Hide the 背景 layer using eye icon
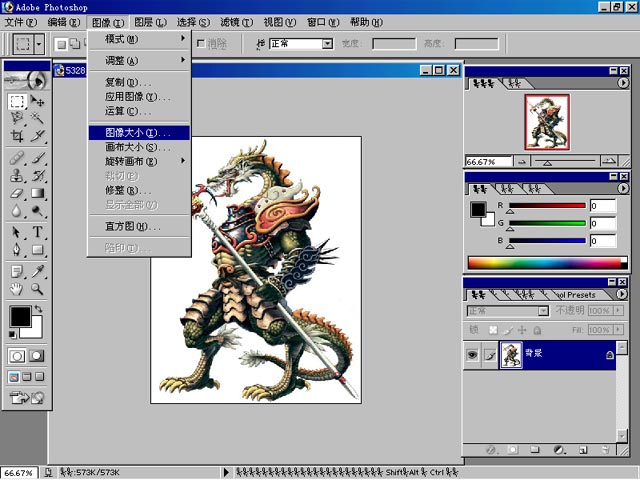640x480 pixels. (x=472, y=355)
